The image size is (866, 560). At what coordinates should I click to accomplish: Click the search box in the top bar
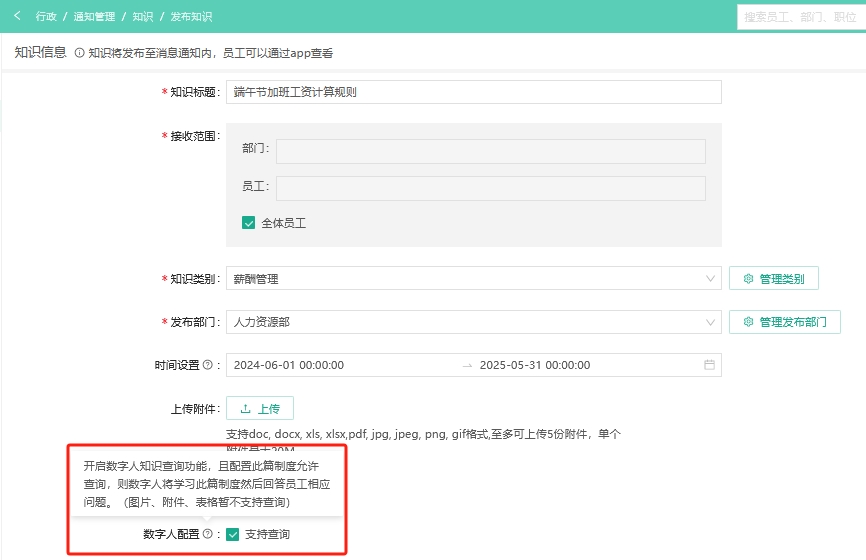click(800, 17)
